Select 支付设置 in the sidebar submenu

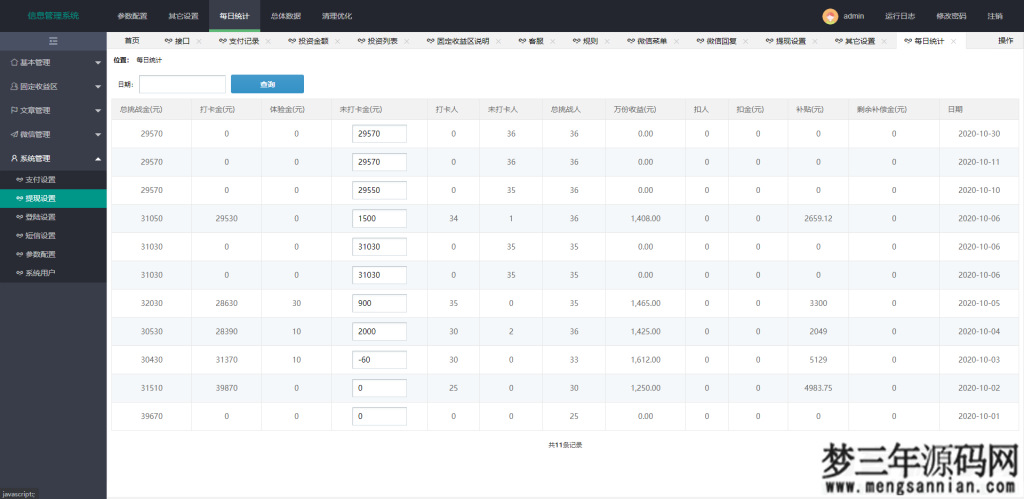41,179
